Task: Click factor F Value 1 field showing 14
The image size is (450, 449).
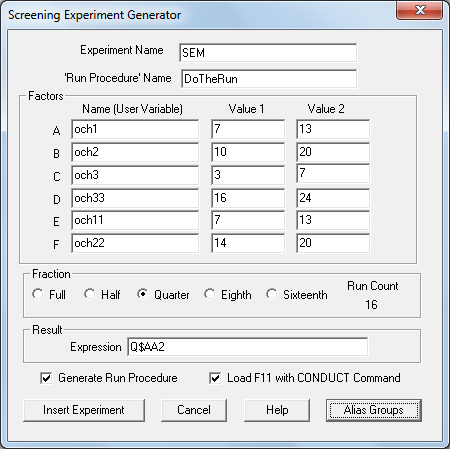Action: pos(248,243)
